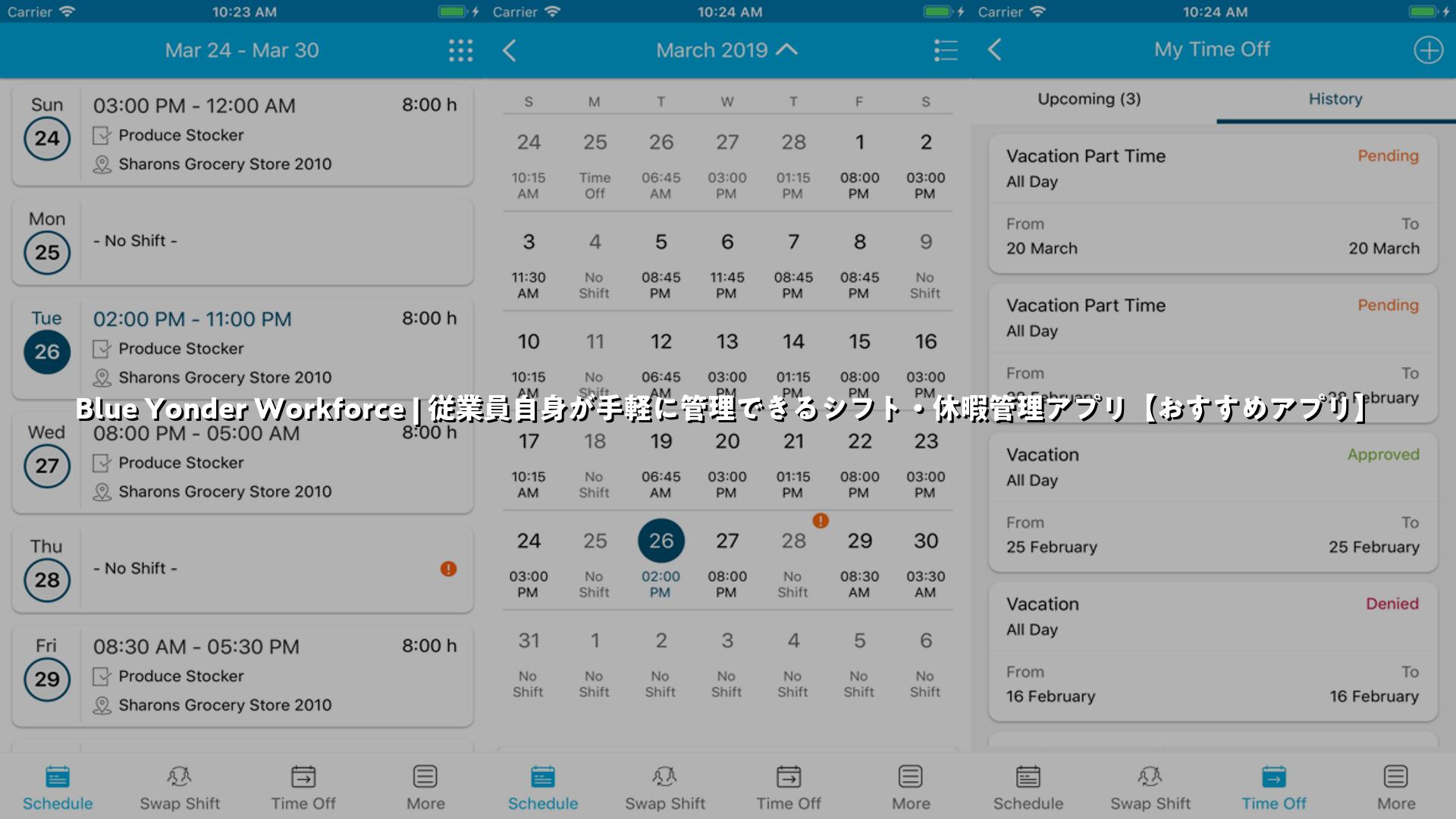Tap the orange alert badge above calendar day 28
The image size is (1456, 819).
(821, 520)
